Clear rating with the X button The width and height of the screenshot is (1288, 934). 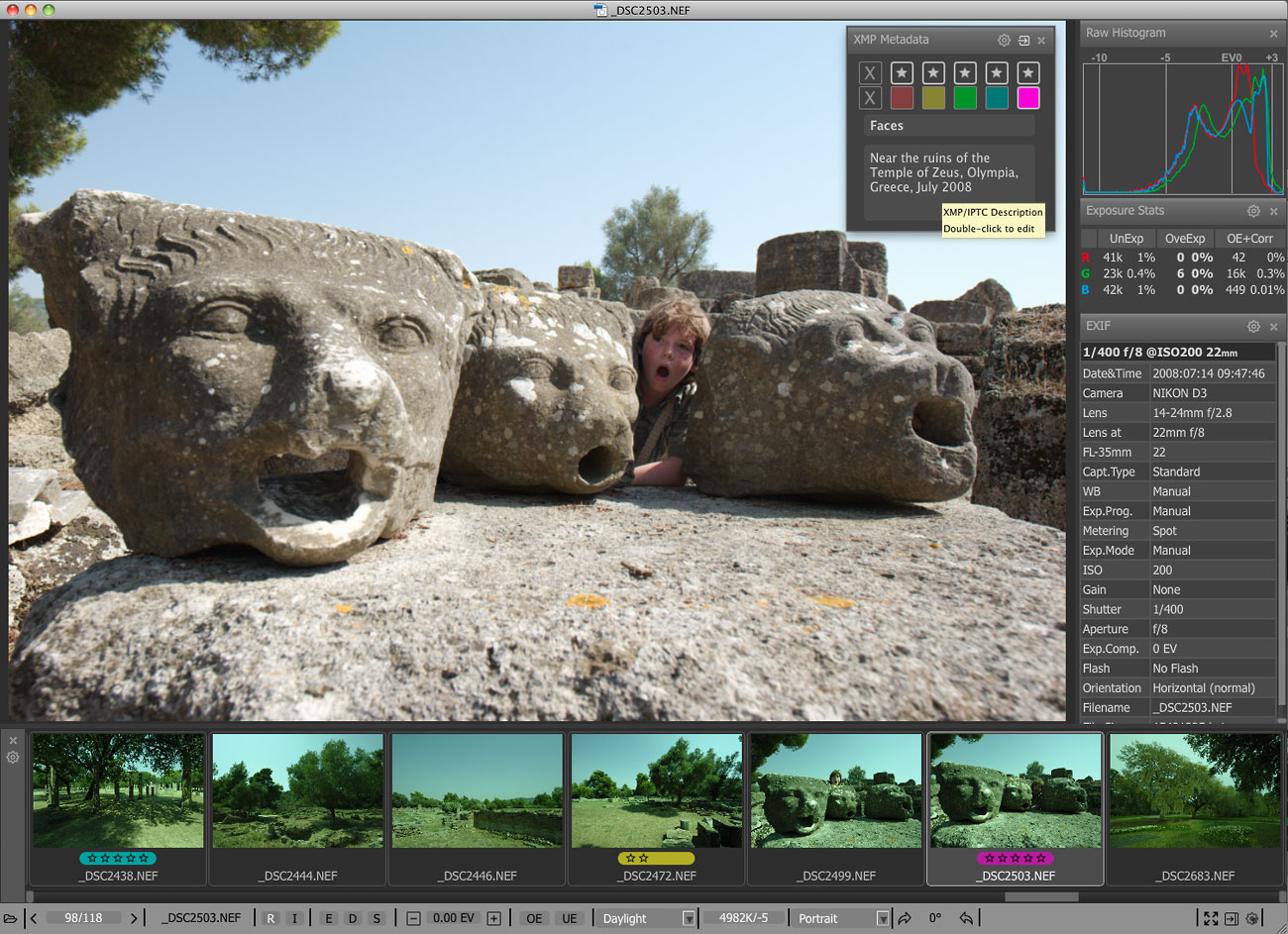(x=869, y=72)
